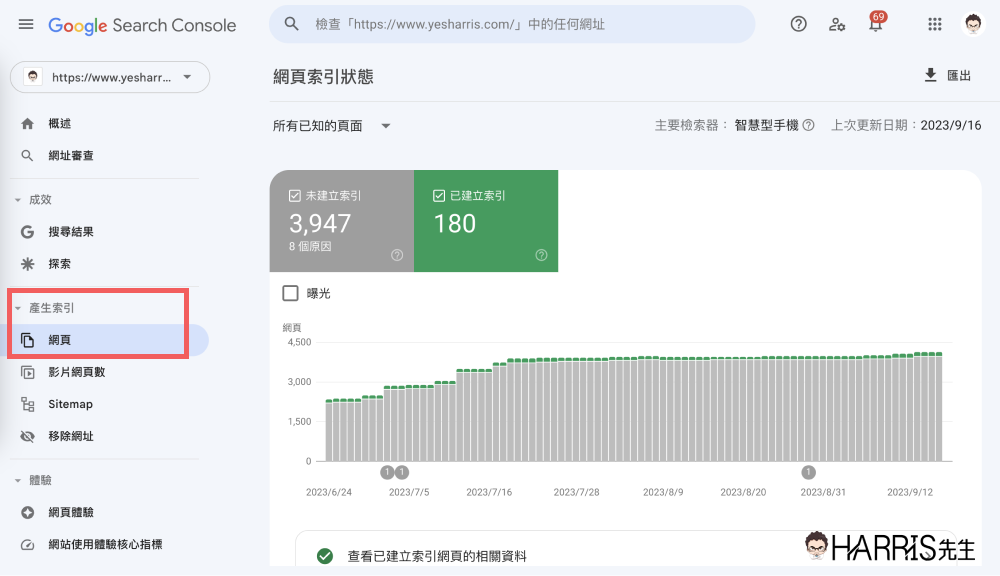The image size is (1000, 576).
Task: Click the 2023/6/24 axis date label
Action: click(328, 492)
